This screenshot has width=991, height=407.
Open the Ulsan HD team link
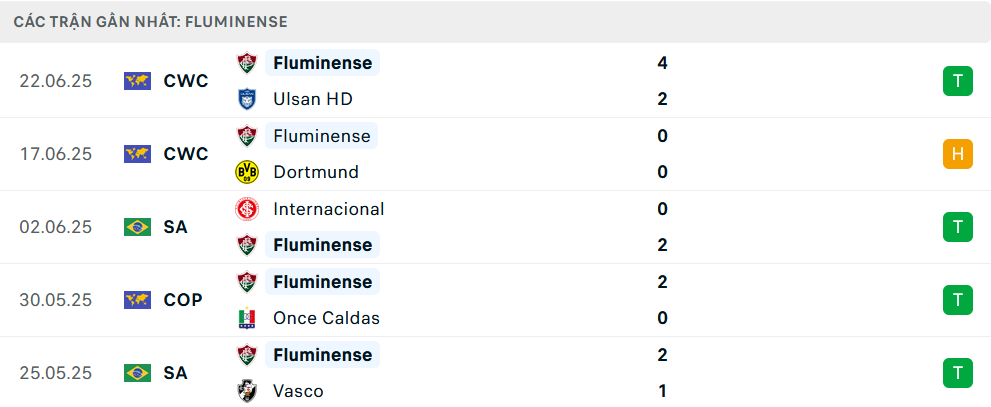click(312, 99)
